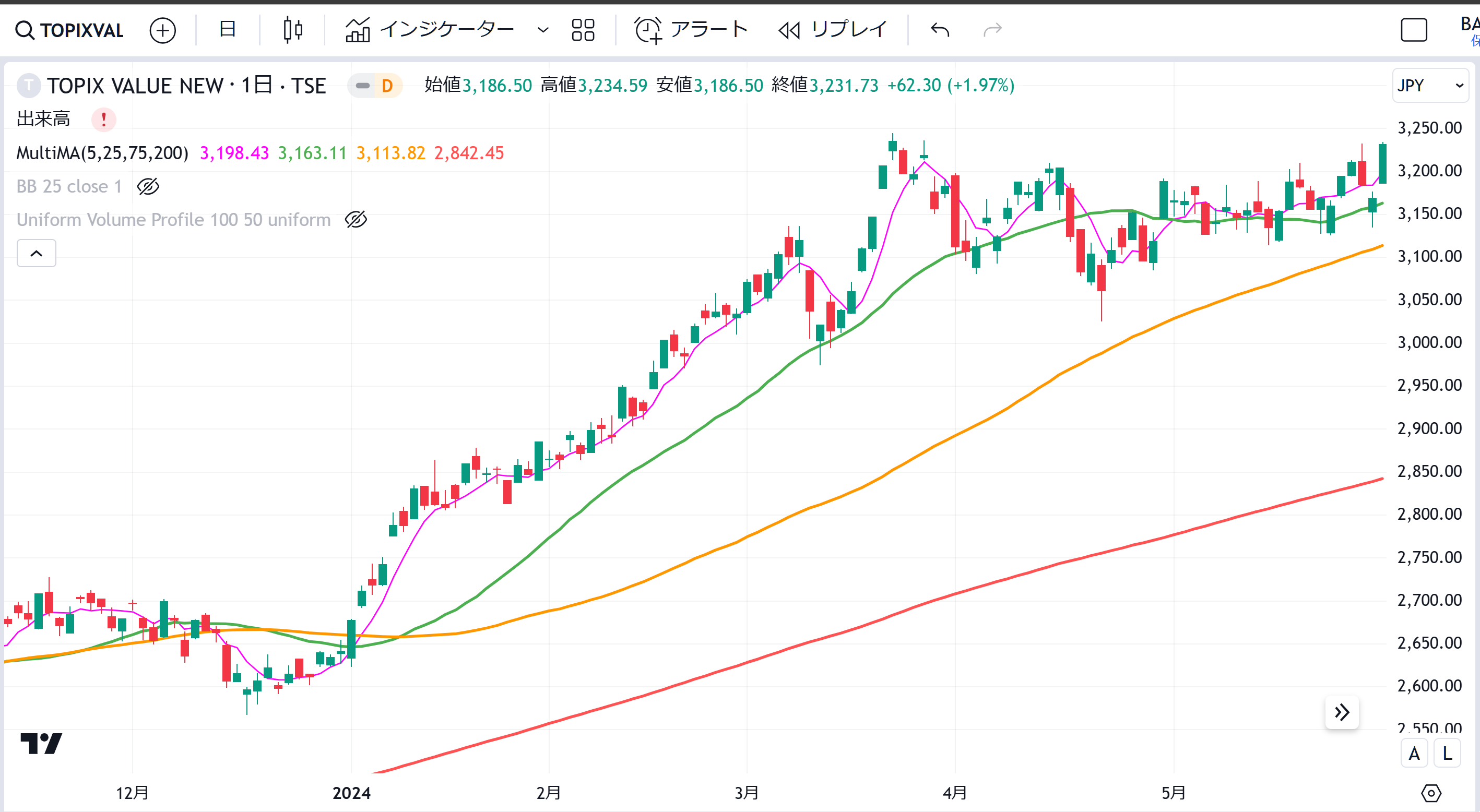Click the MA5 value 3,198.43 in magenta
The width and height of the screenshot is (1480, 812).
(234, 153)
